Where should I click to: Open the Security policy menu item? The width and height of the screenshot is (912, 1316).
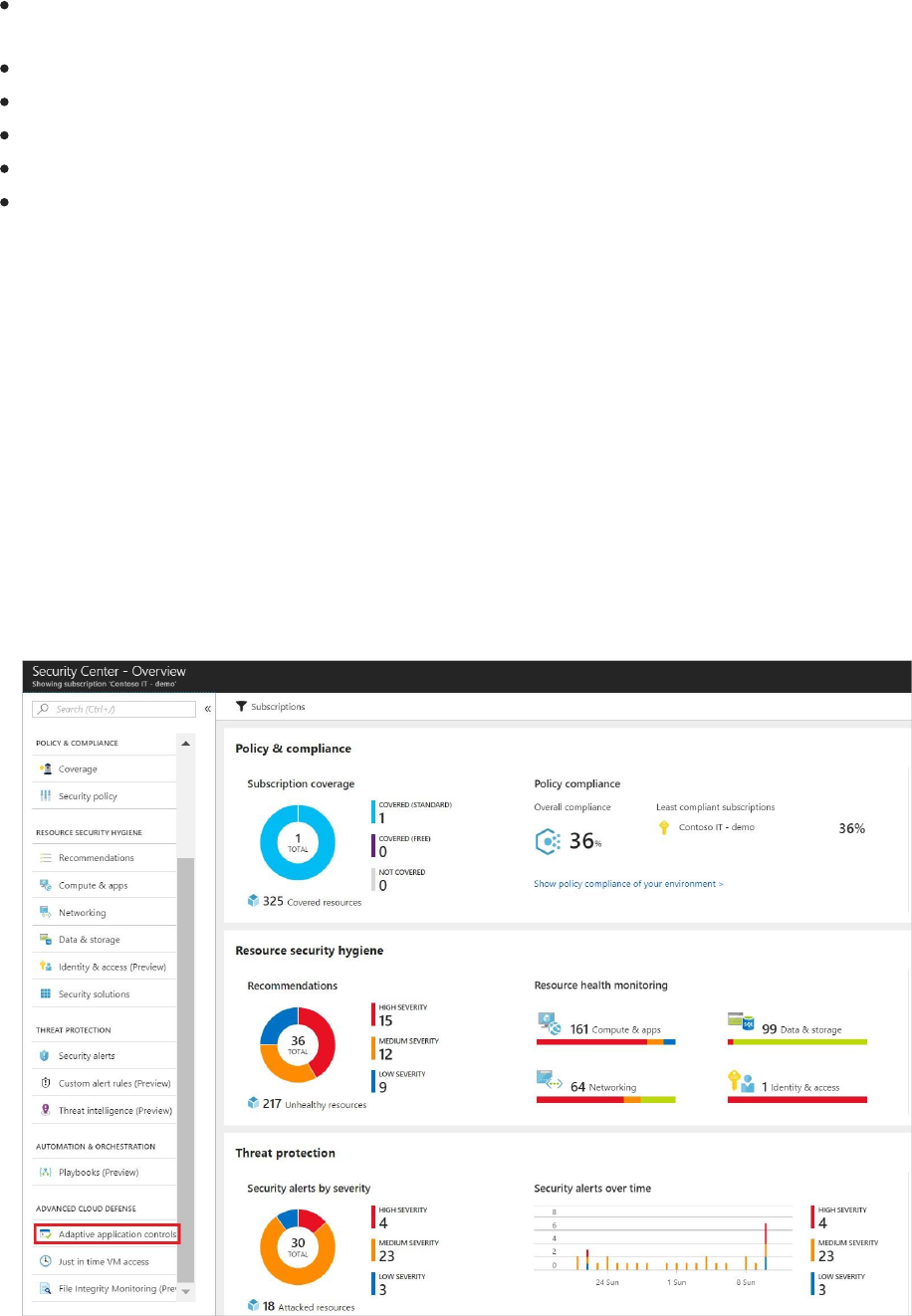click(105, 796)
